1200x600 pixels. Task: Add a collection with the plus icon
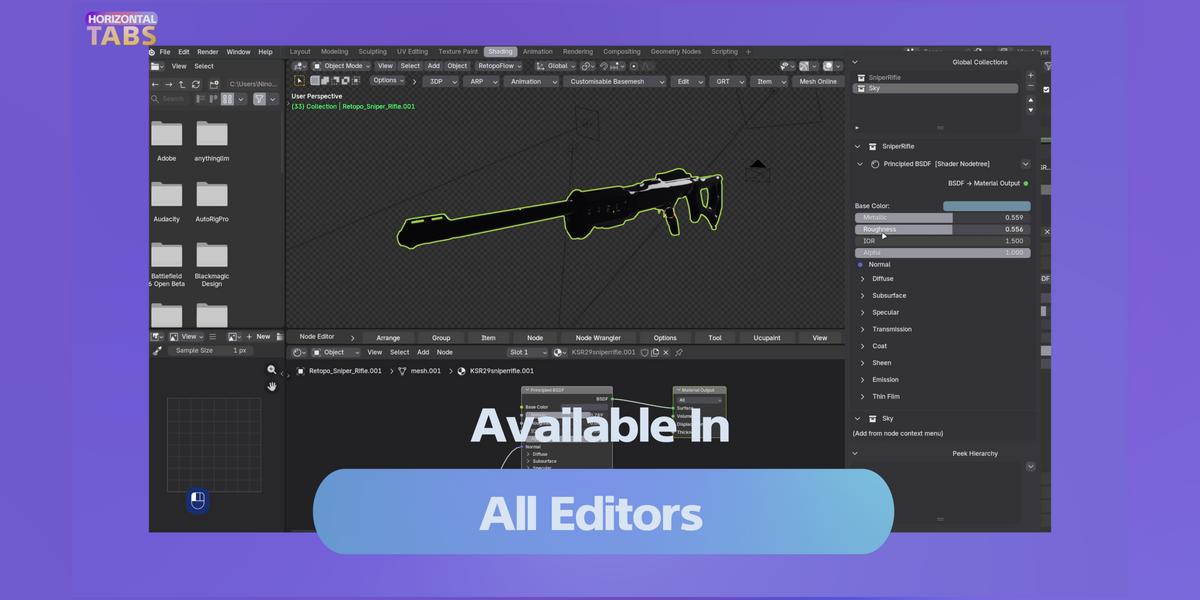[x=1031, y=75]
